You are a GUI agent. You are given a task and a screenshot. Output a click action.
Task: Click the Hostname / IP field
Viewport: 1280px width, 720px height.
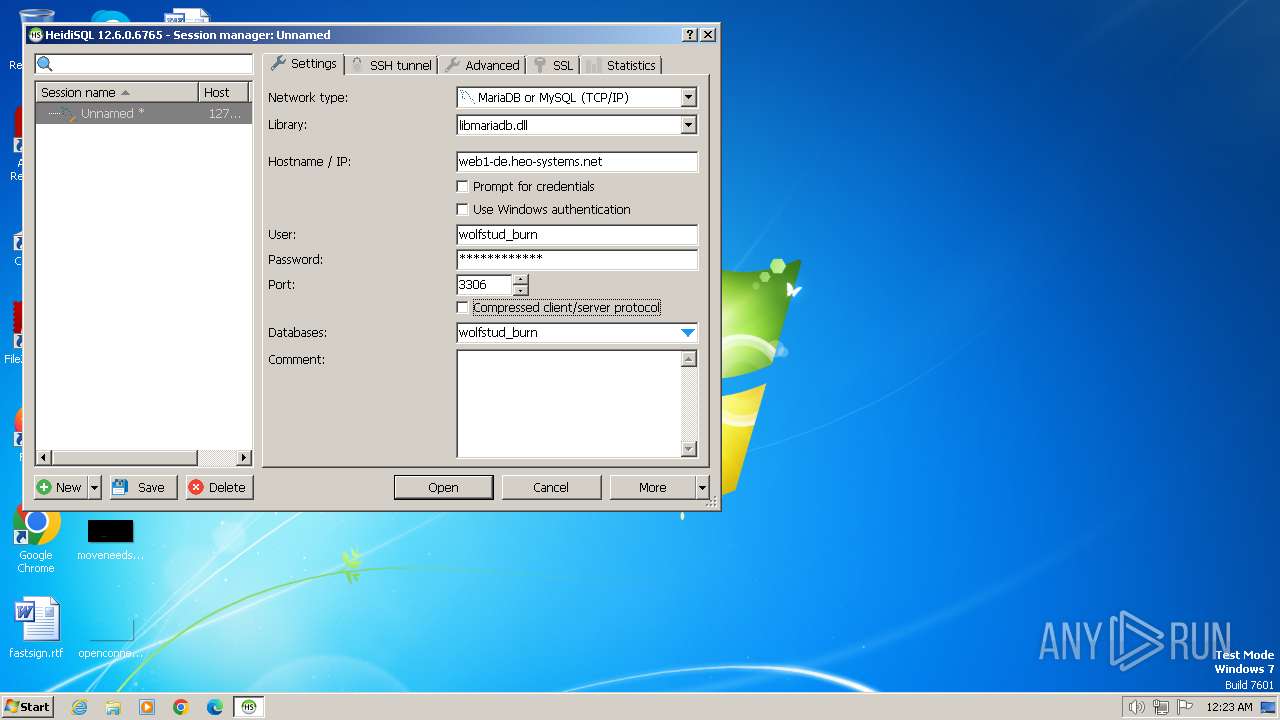[577, 162]
